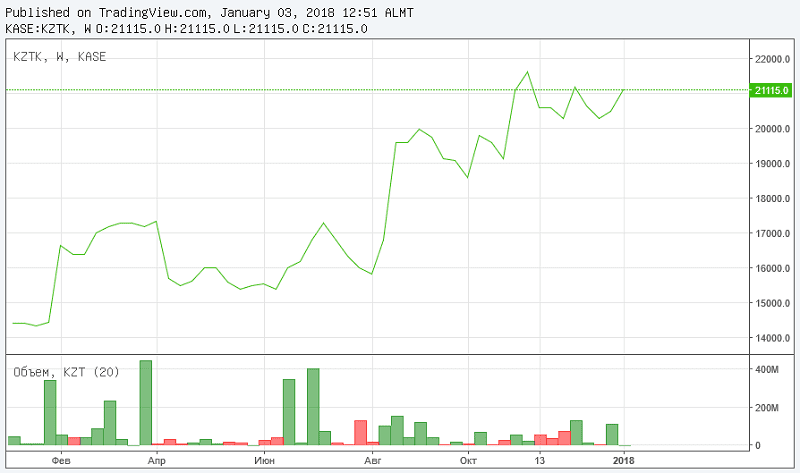The height and width of the screenshot is (473, 800).
Task: Click the tallest volume bar near Апр
Action: tap(145, 403)
